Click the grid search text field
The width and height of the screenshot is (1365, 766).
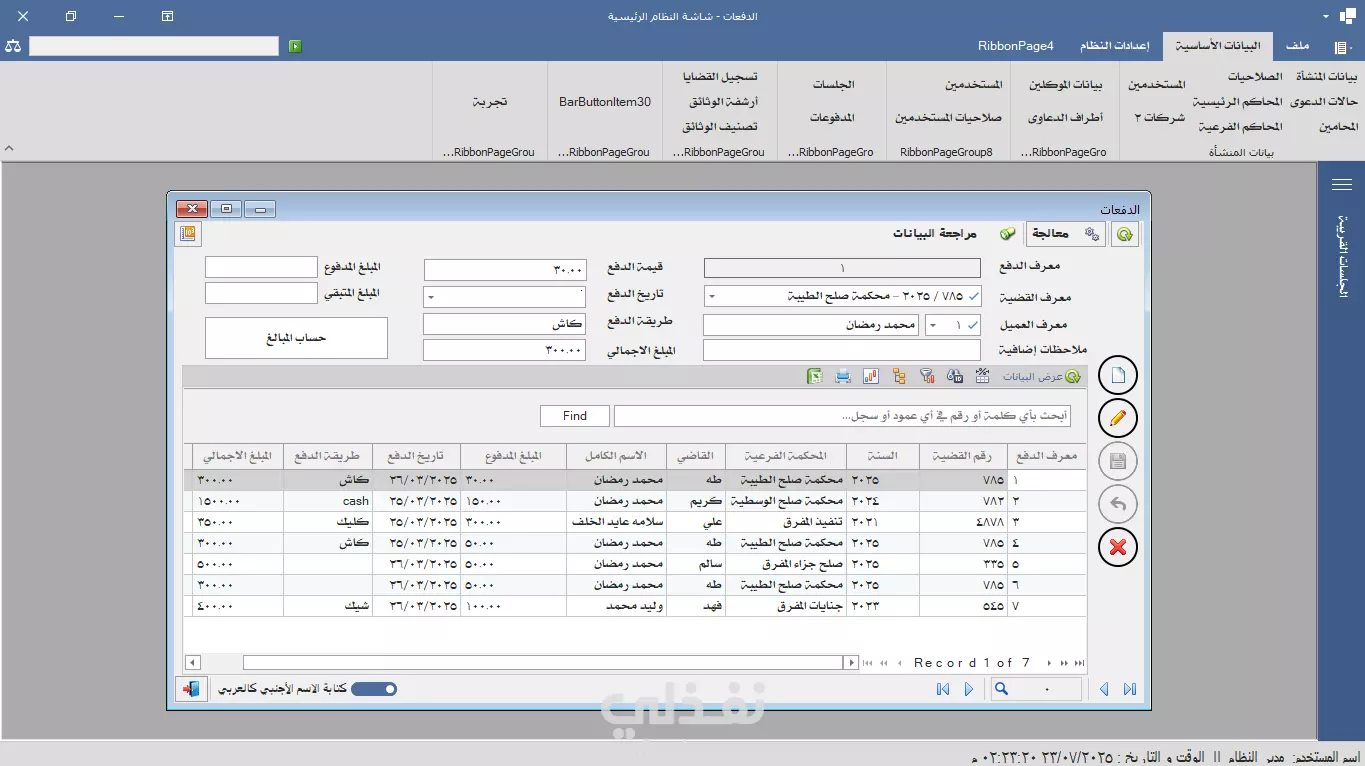tap(842, 416)
